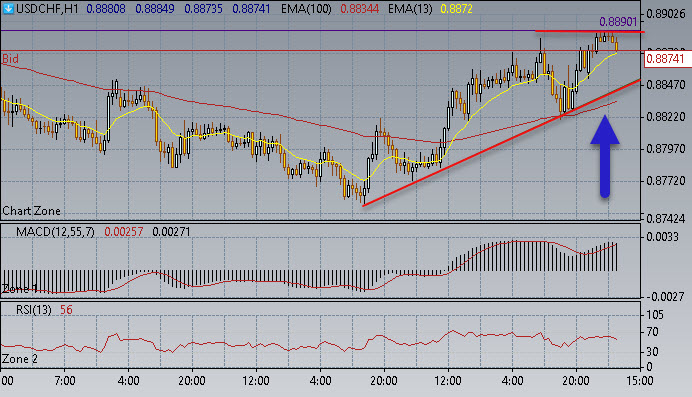
Task: Click the MACD signal value 0.00271
Action: click(x=171, y=232)
